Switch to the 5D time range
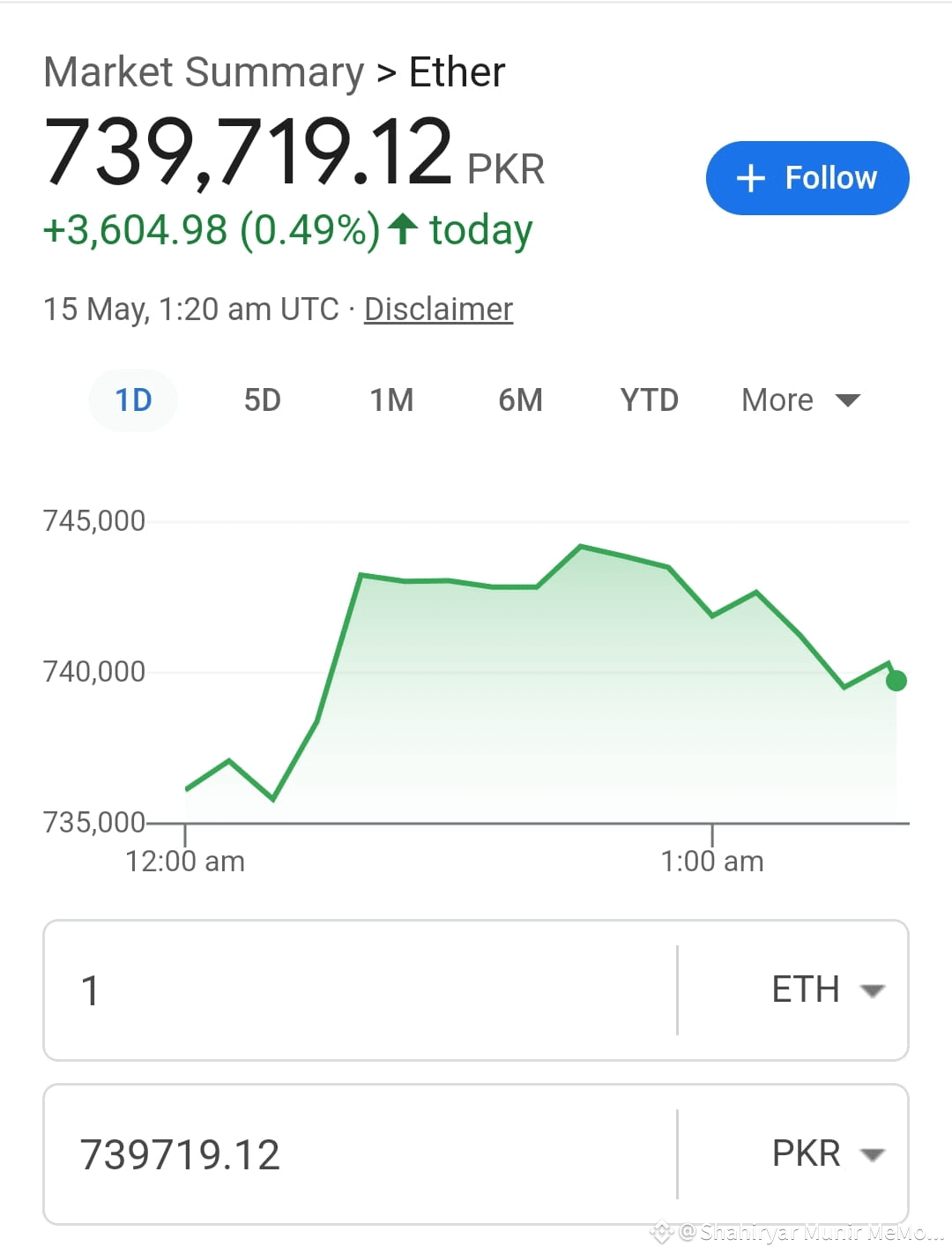 [x=262, y=400]
